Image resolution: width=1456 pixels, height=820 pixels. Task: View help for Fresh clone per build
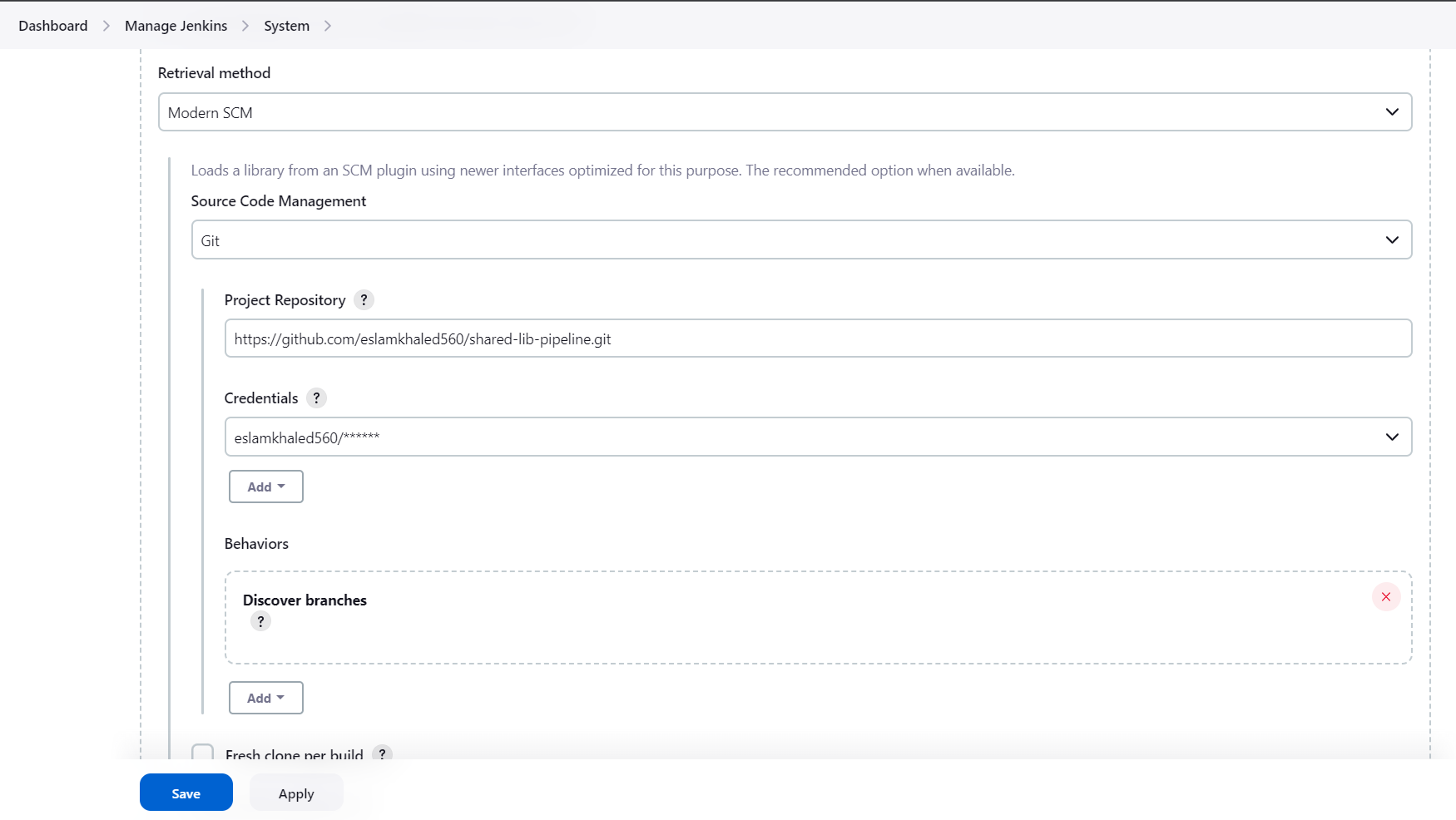click(383, 754)
